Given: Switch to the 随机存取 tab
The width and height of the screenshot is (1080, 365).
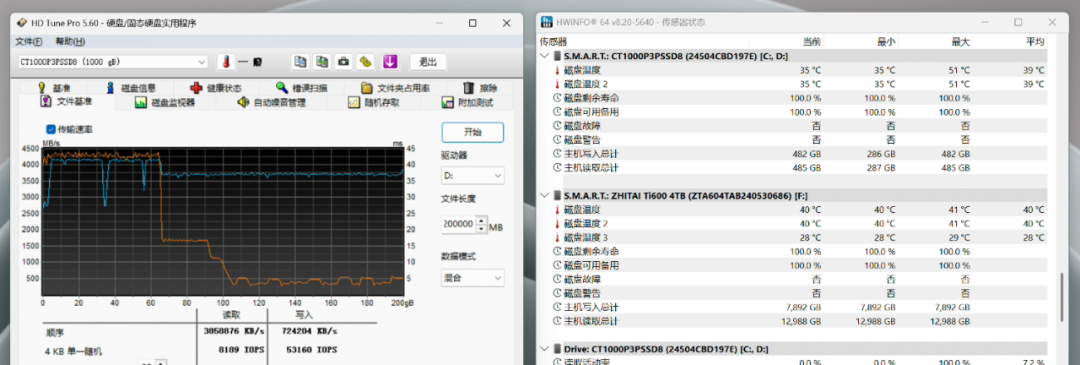Looking at the screenshot, I should [x=374, y=103].
